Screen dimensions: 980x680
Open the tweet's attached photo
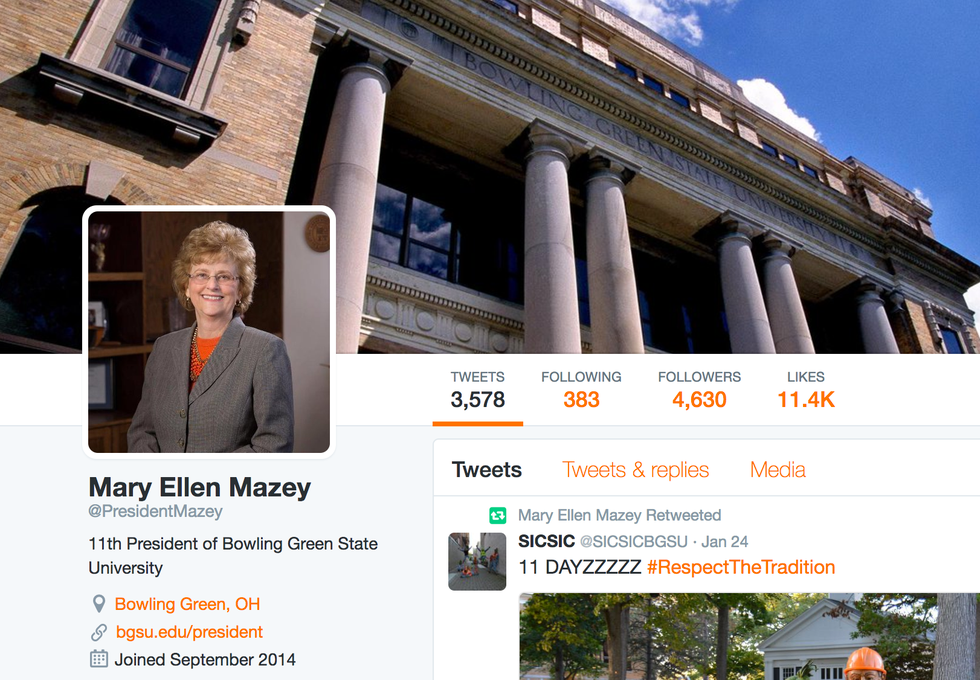(749, 636)
